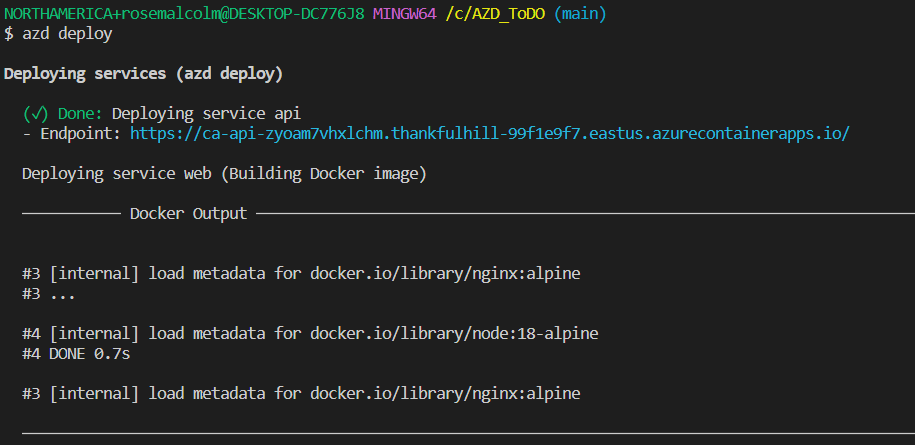Click the node:18-alpine load metadata line
915x445 pixels.
[x=310, y=334]
